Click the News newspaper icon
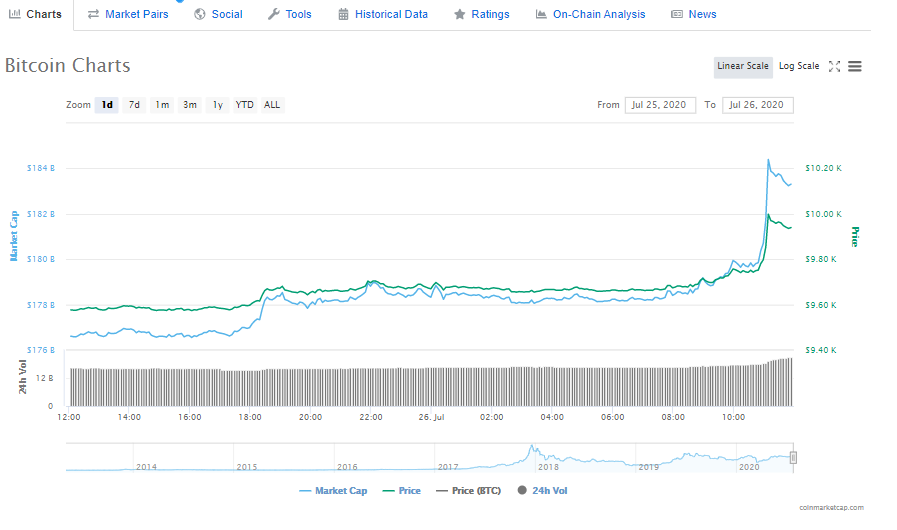The width and height of the screenshot is (897, 530). click(x=677, y=14)
